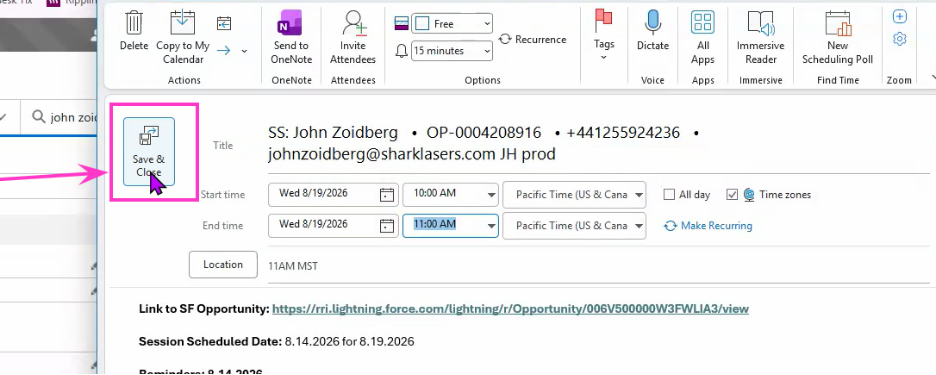Open the Salesforce Opportunity hyperlink
This screenshot has height=375, width=936.
pos(510,309)
